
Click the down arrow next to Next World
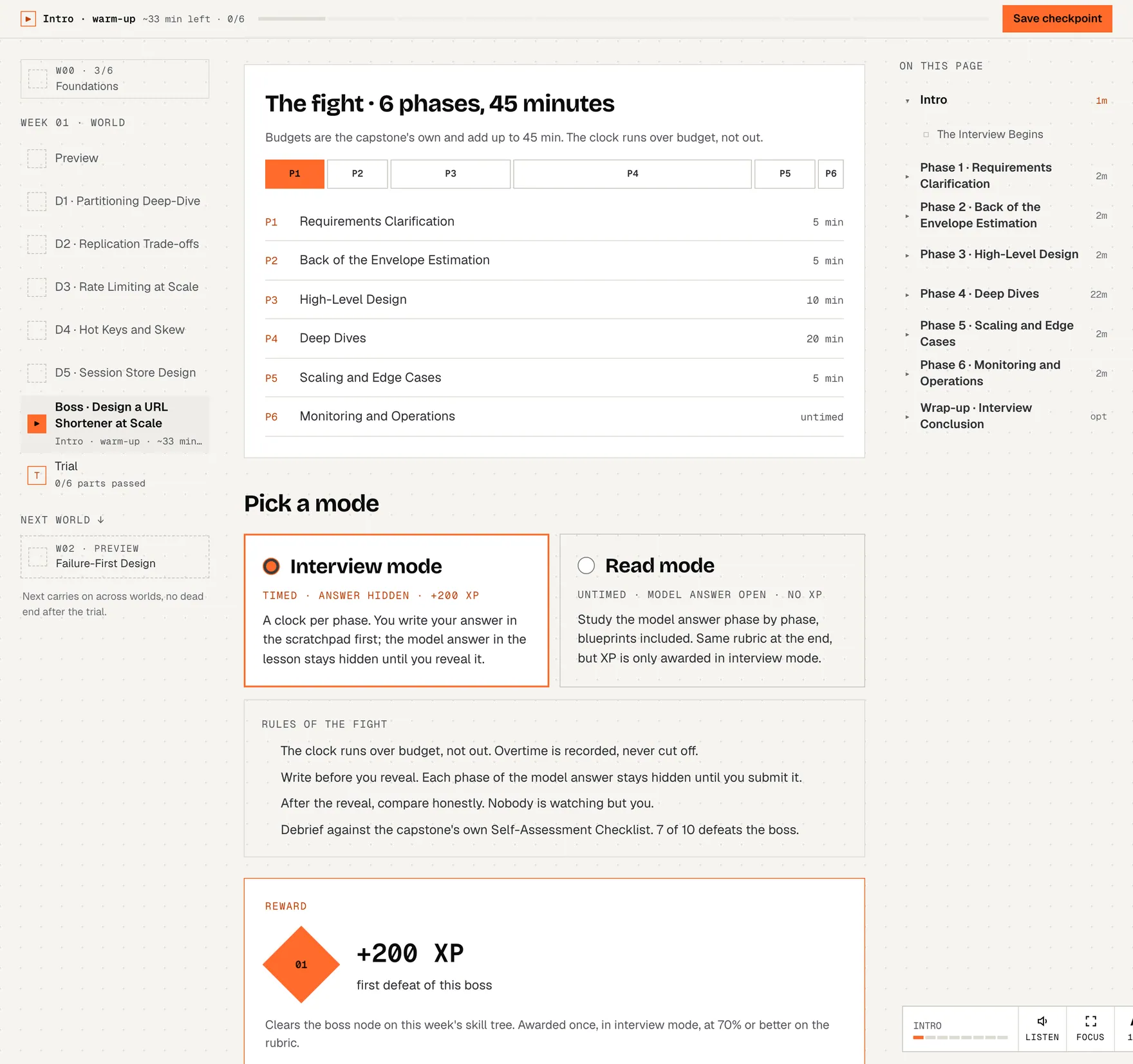(x=101, y=520)
